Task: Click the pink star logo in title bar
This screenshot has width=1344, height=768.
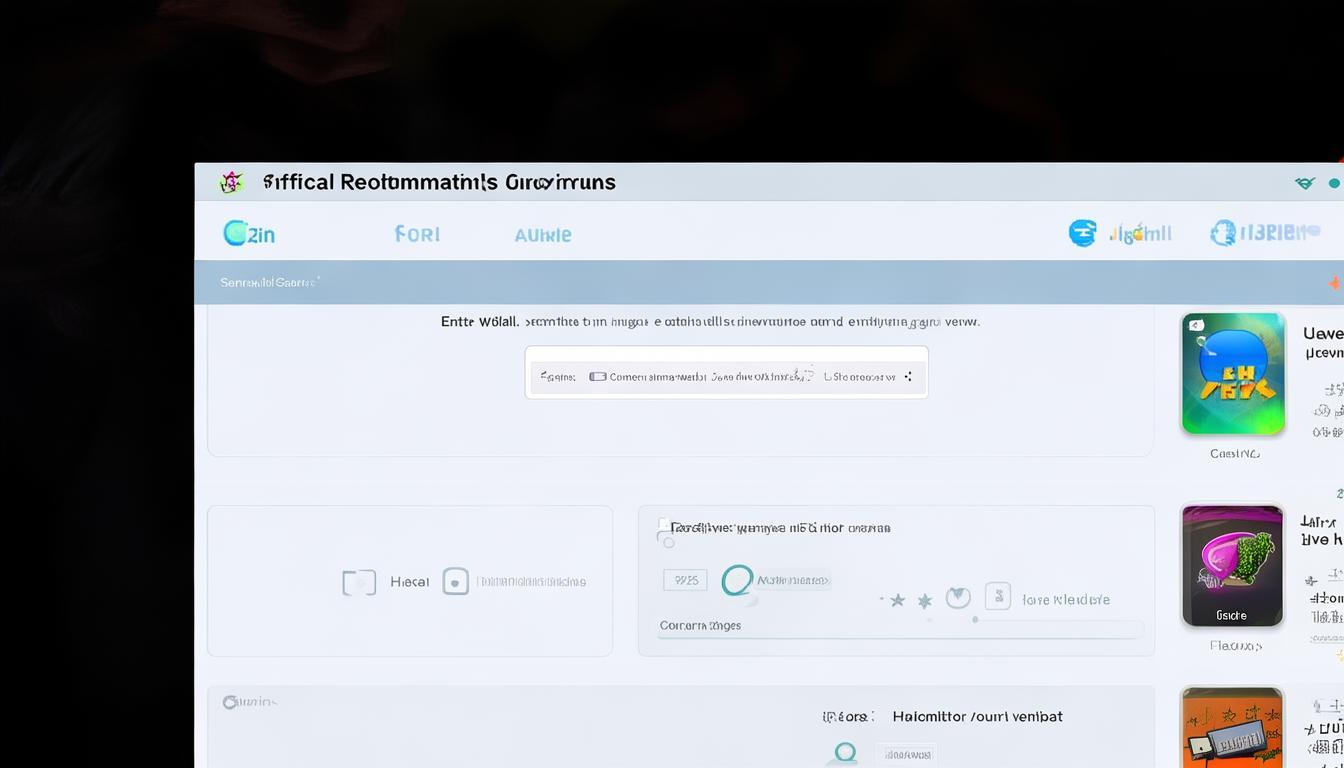Action: (x=231, y=182)
